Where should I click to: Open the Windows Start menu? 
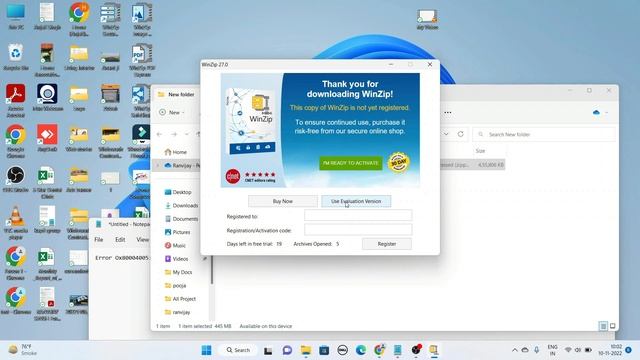(x=207, y=350)
